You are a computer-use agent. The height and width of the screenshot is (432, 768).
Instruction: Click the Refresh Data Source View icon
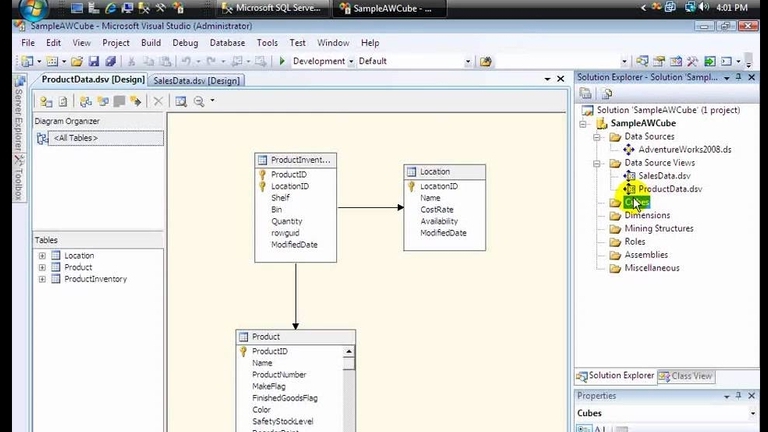click(63, 101)
